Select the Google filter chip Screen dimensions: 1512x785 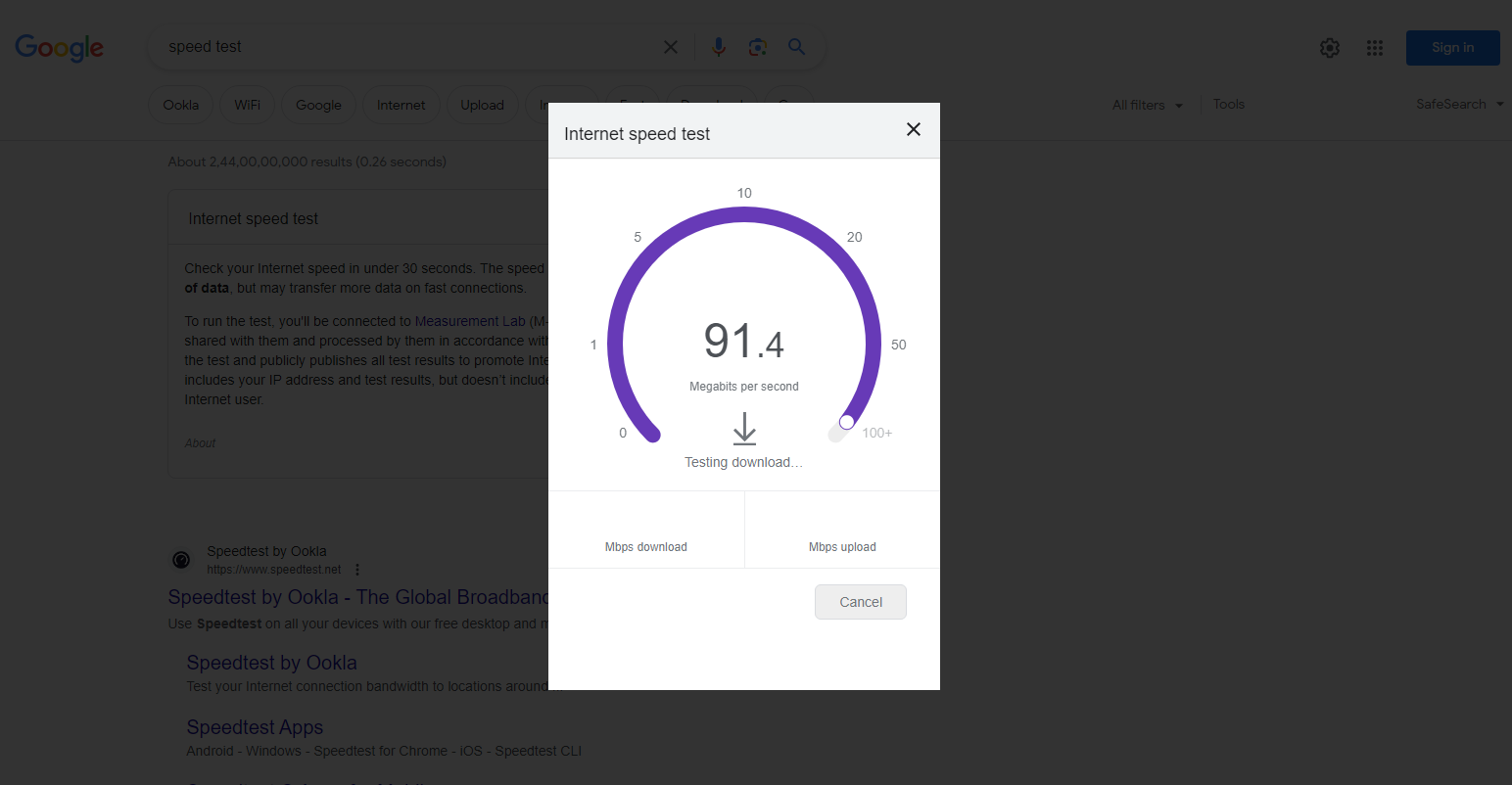click(319, 105)
